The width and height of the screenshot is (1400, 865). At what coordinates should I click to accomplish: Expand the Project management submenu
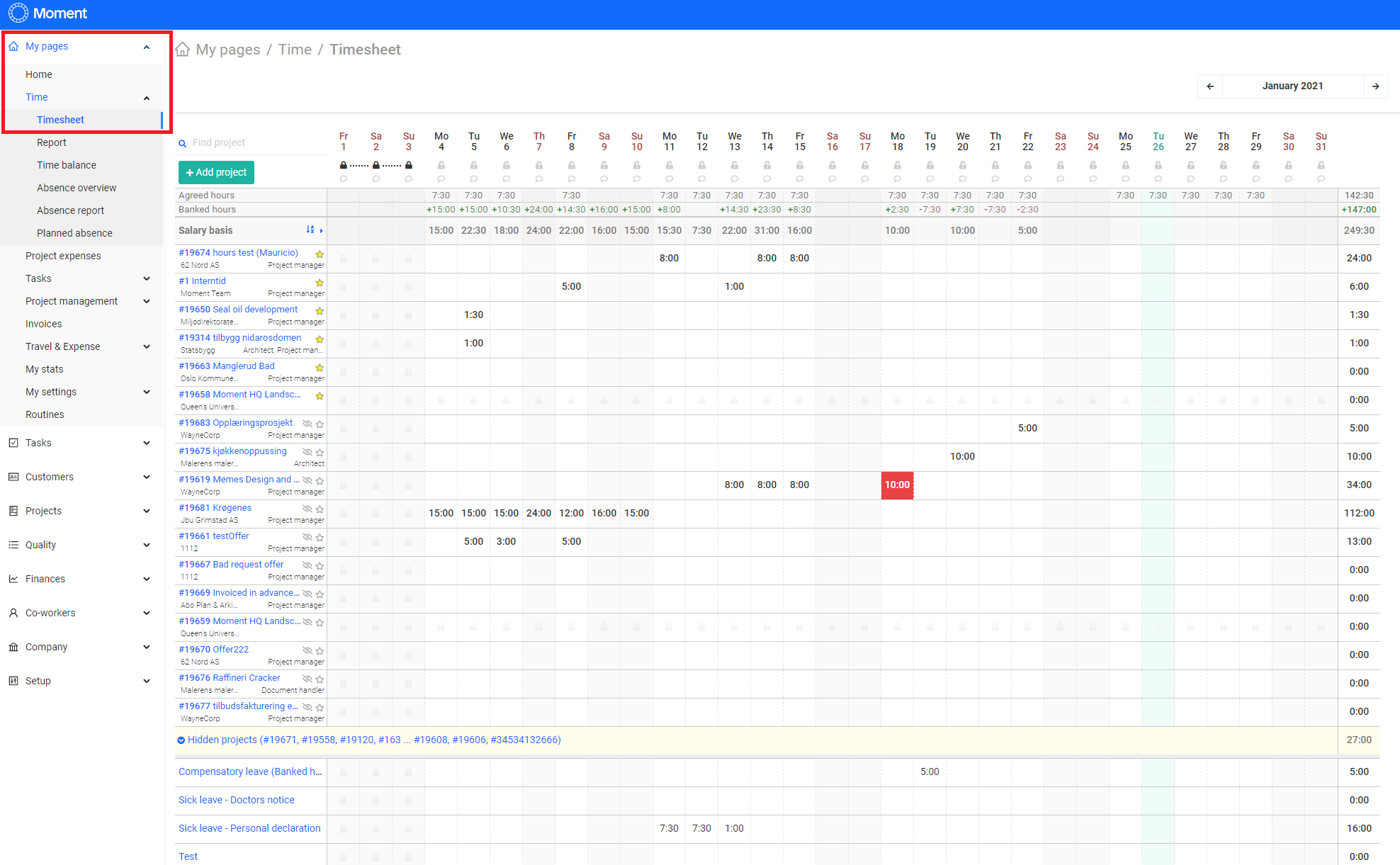[x=147, y=301]
